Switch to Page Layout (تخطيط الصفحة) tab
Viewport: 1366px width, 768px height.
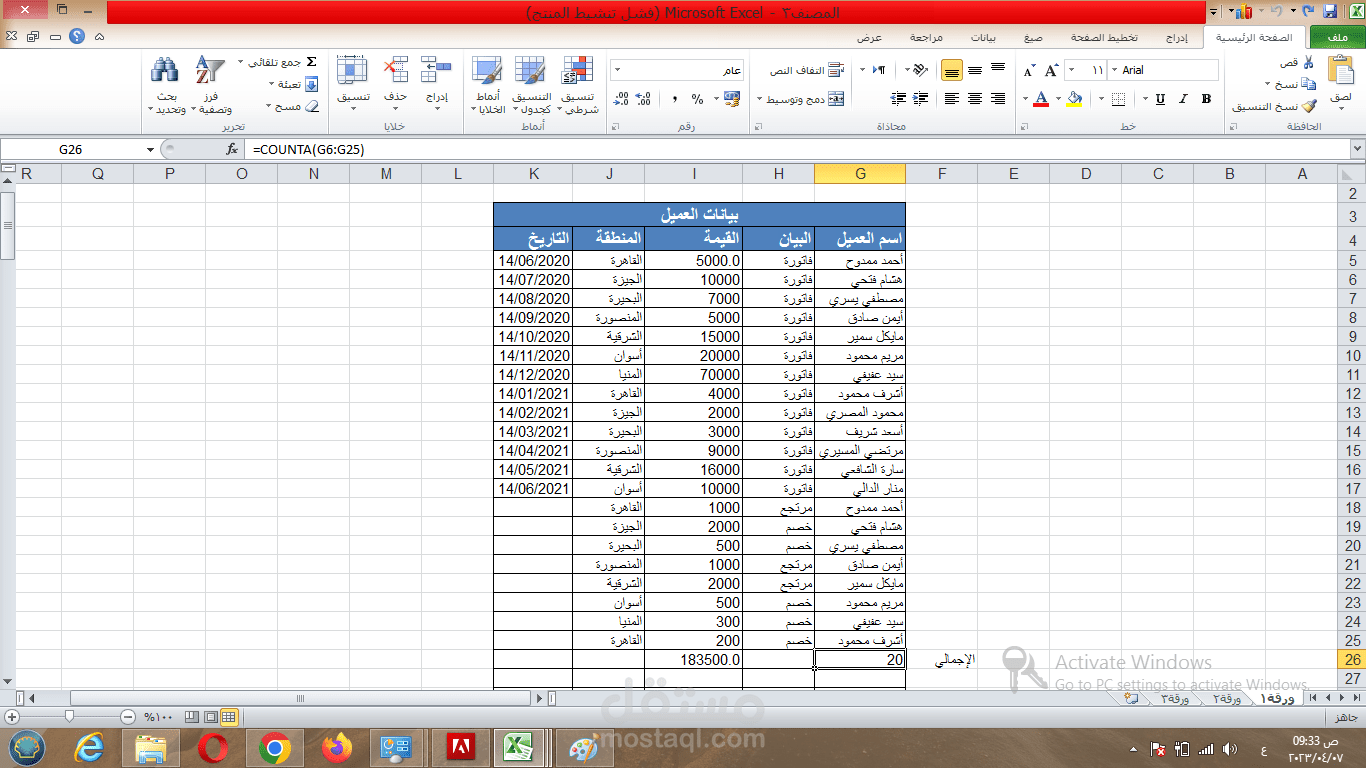click(x=1104, y=38)
